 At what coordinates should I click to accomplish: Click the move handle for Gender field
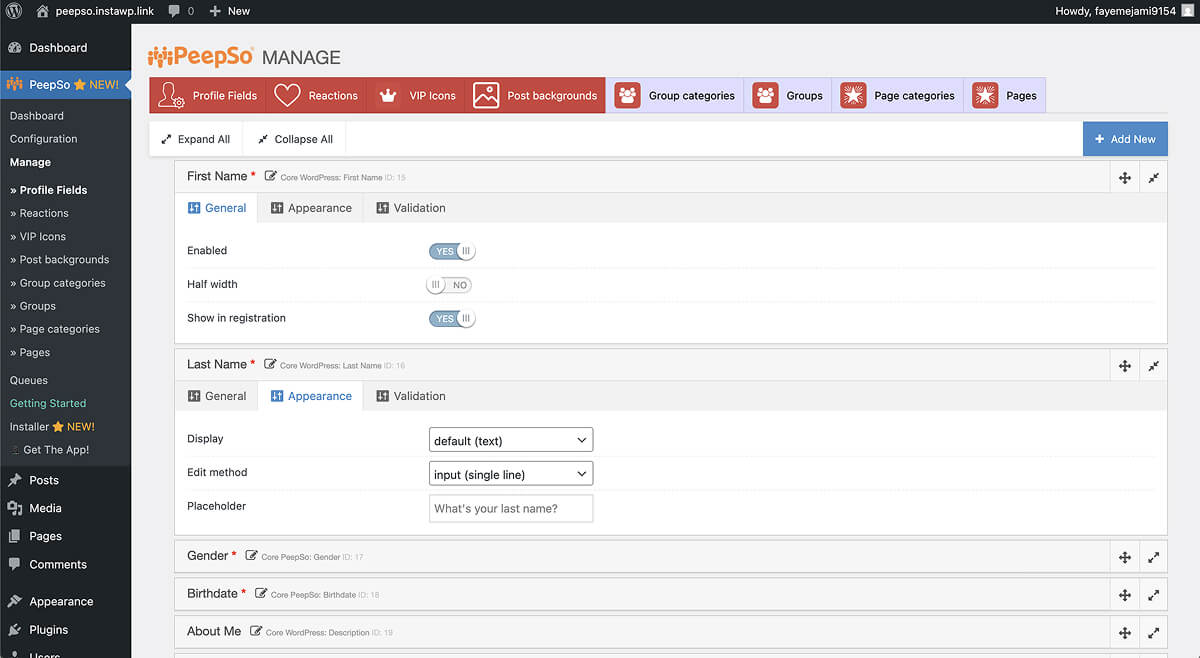coord(1125,557)
